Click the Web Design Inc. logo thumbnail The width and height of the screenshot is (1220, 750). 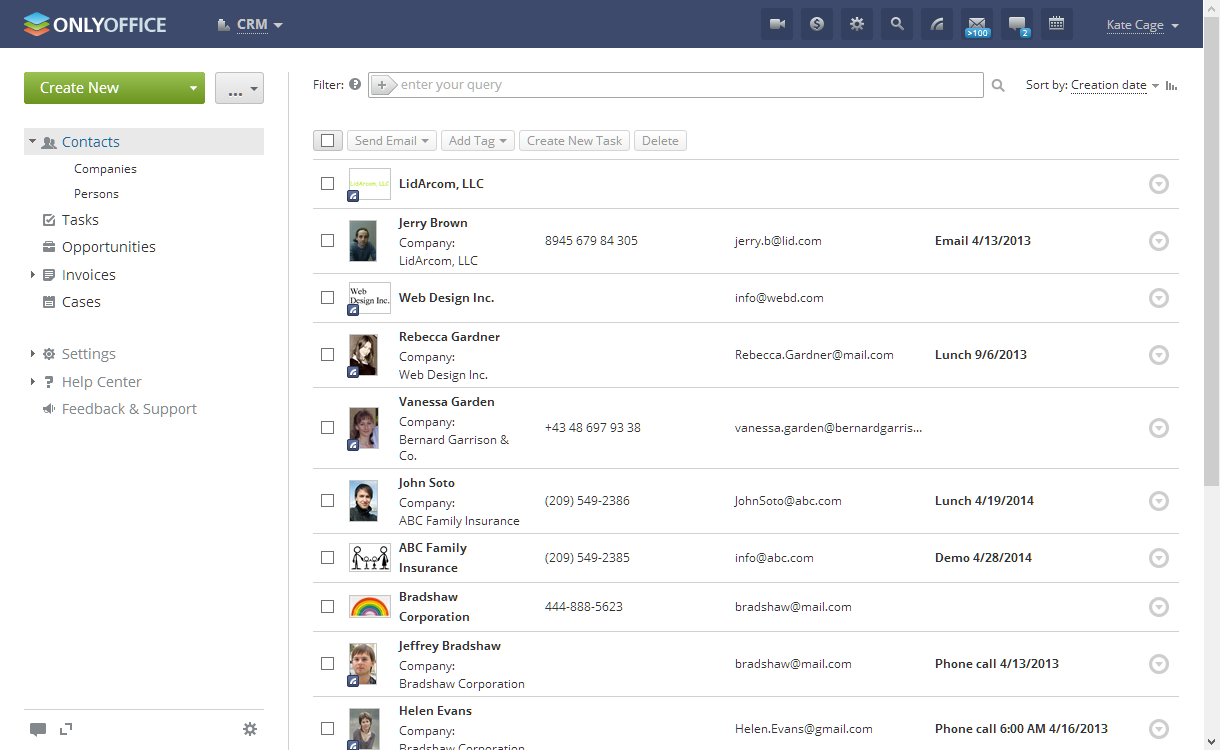point(369,298)
